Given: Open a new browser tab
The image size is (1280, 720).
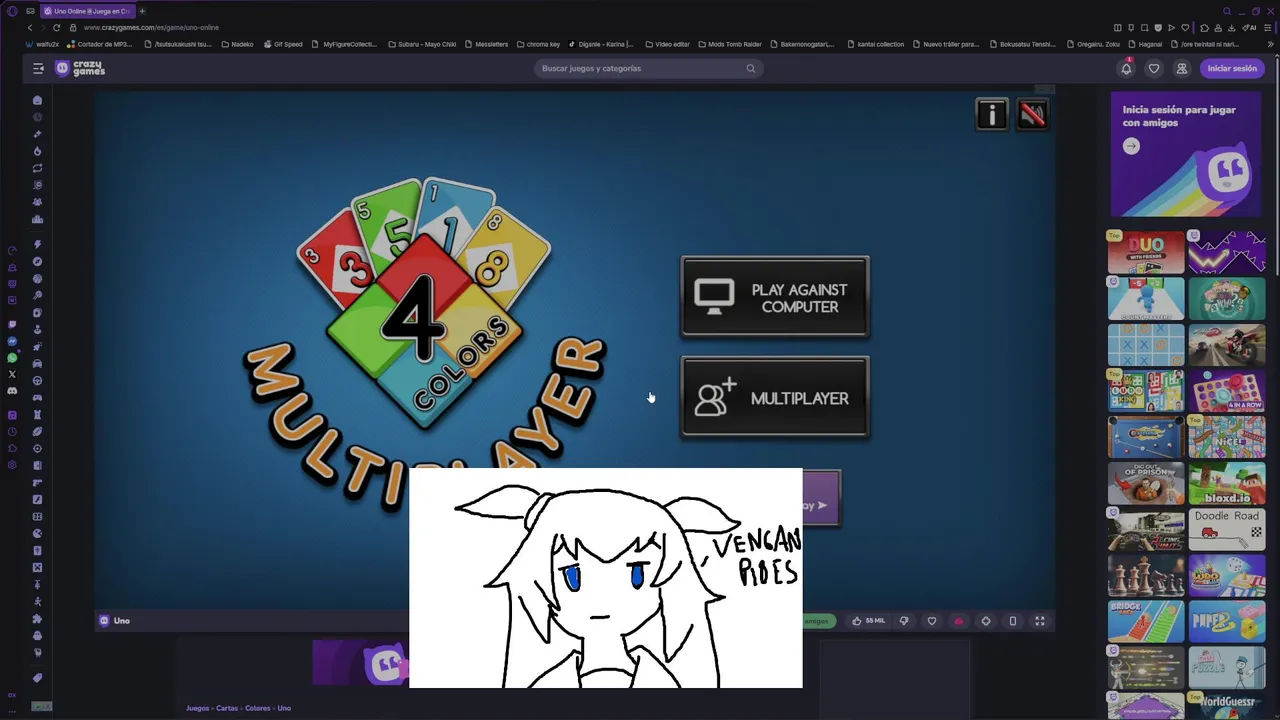Looking at the screenshot, I should (x=142, y=11).
